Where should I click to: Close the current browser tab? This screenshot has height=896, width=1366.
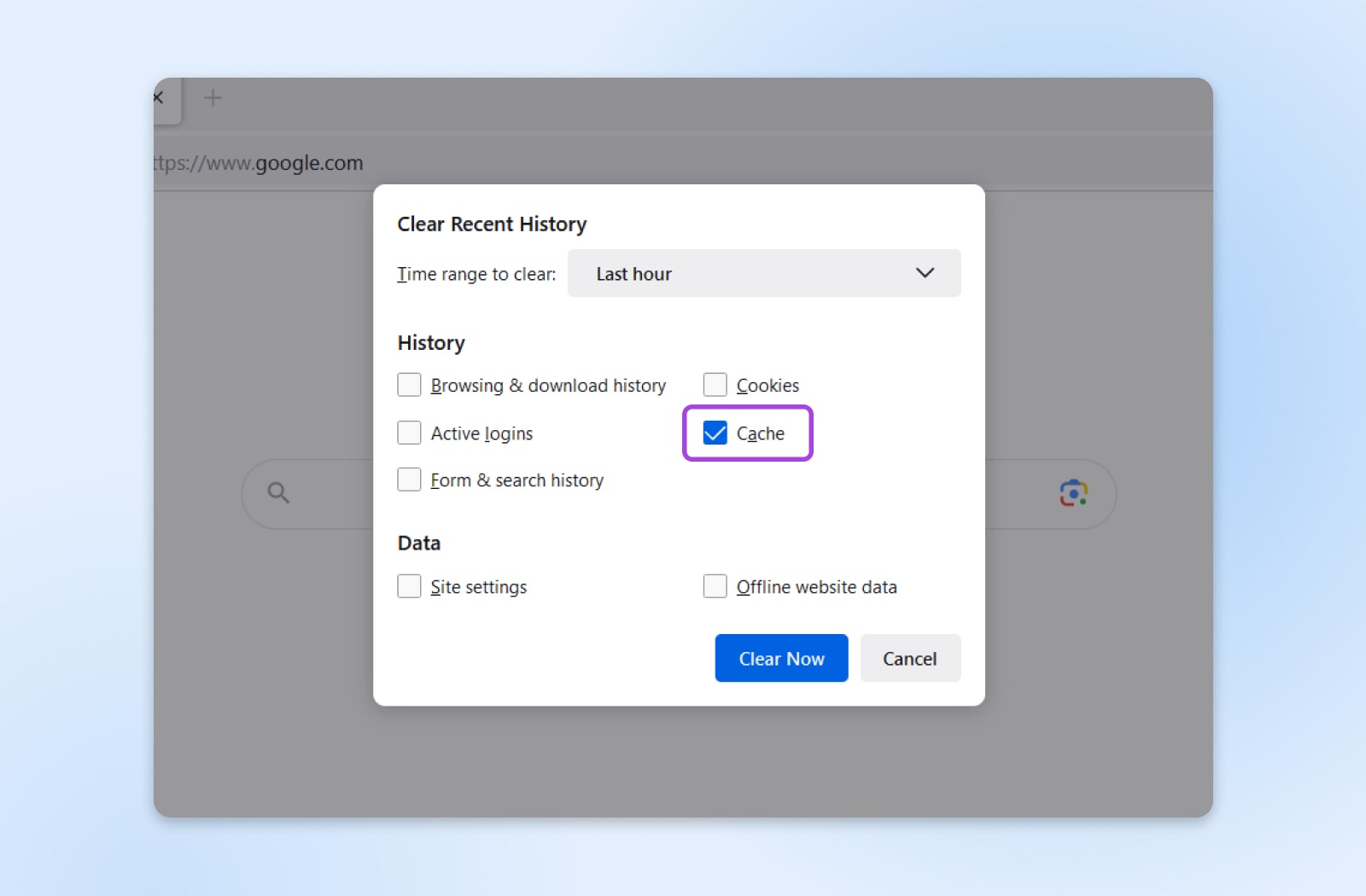coord(159,98)
